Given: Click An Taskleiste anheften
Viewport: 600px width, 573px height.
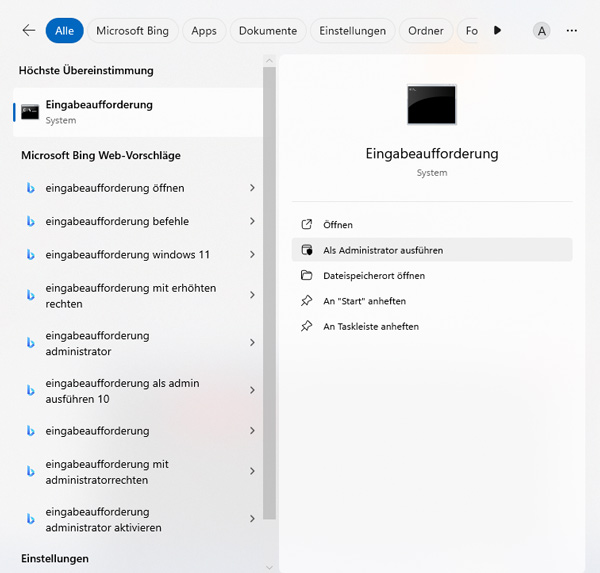Looking at the screenshot, I should [x=432, y=326].
